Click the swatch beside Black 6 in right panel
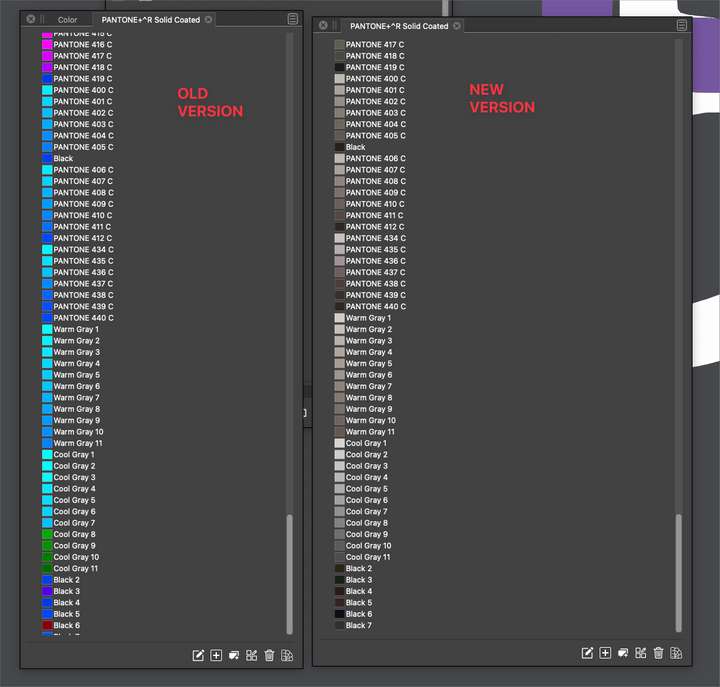Screen dimensions: 720x687 coord(339,614)
